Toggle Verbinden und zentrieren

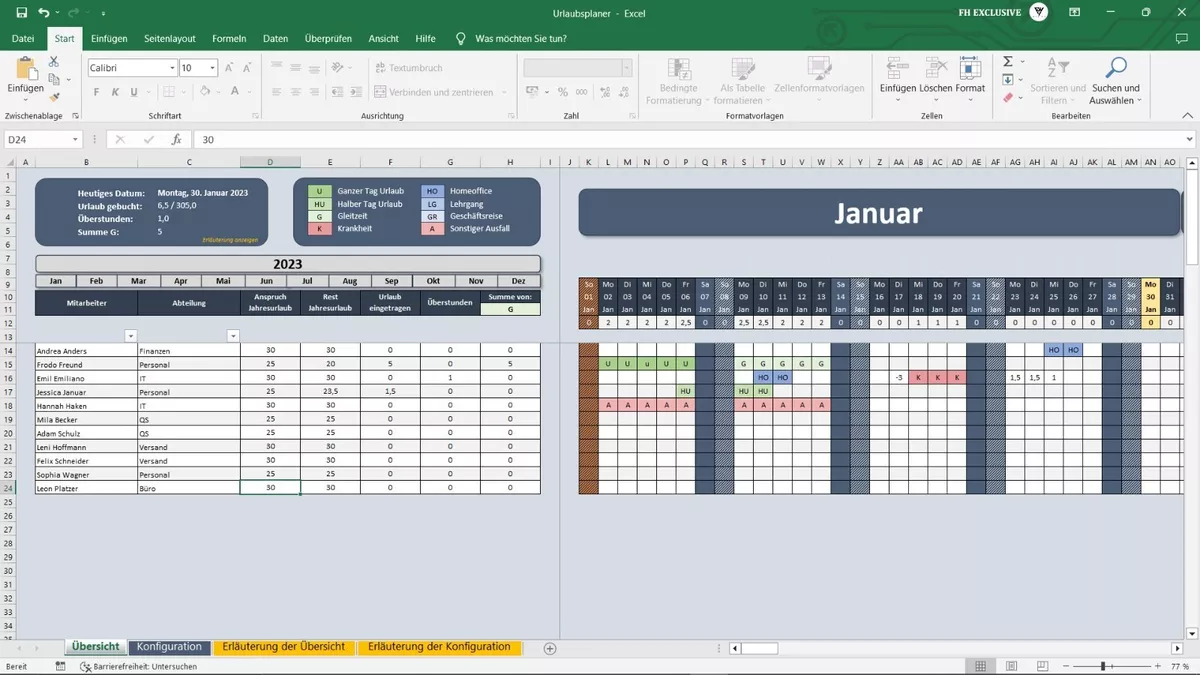coord(434,92)
